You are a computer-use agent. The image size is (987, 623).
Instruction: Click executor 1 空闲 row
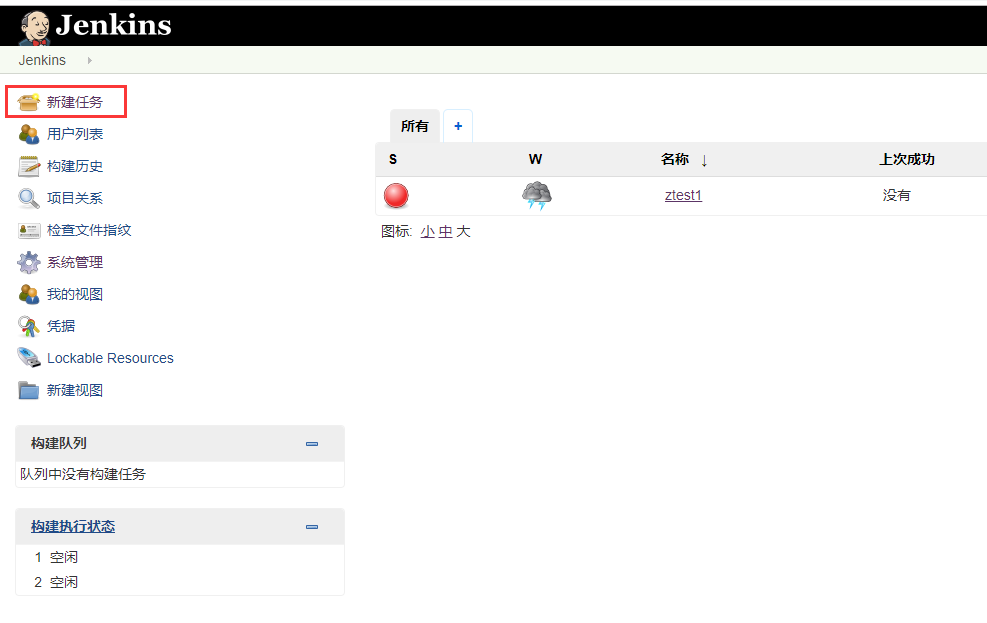pos(179,558)
